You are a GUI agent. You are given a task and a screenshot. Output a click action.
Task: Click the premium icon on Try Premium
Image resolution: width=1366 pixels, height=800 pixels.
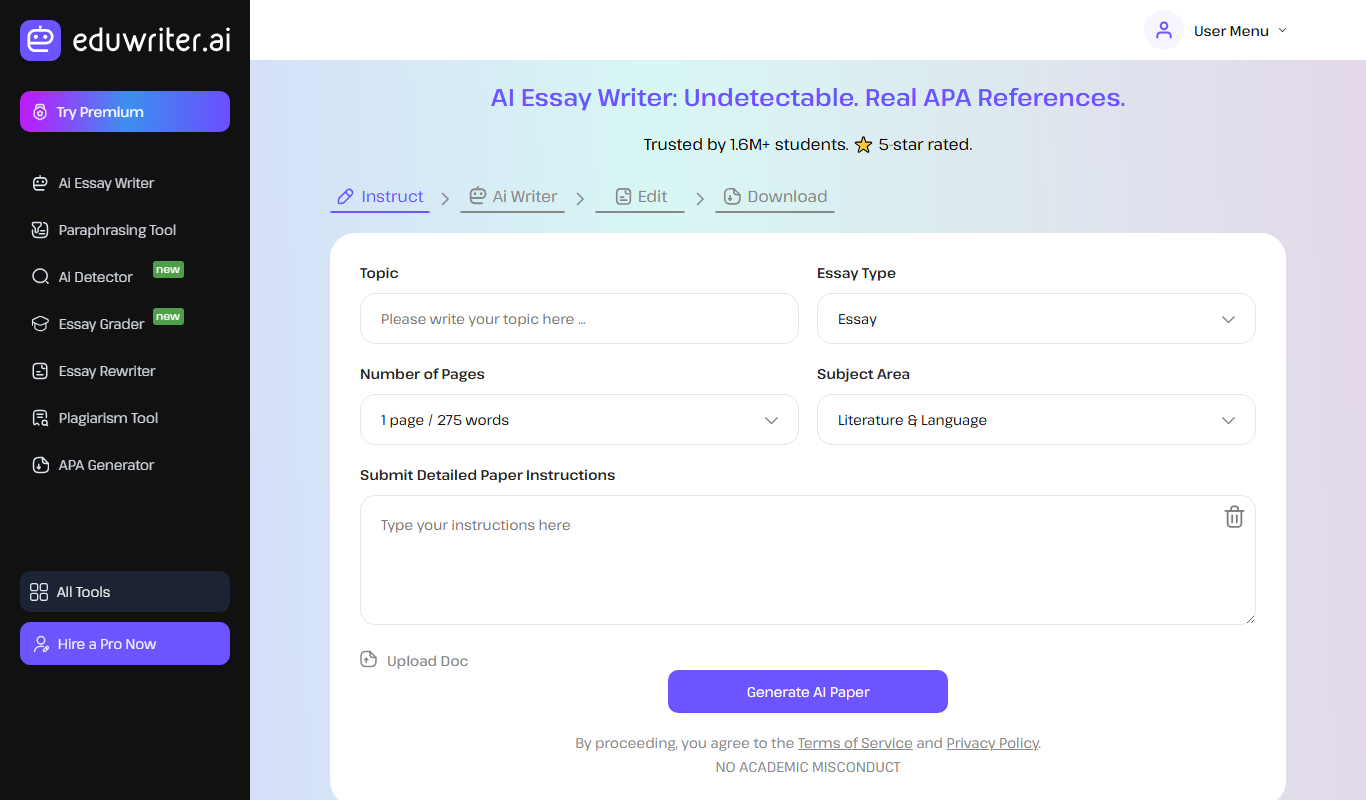coord(40,112)
